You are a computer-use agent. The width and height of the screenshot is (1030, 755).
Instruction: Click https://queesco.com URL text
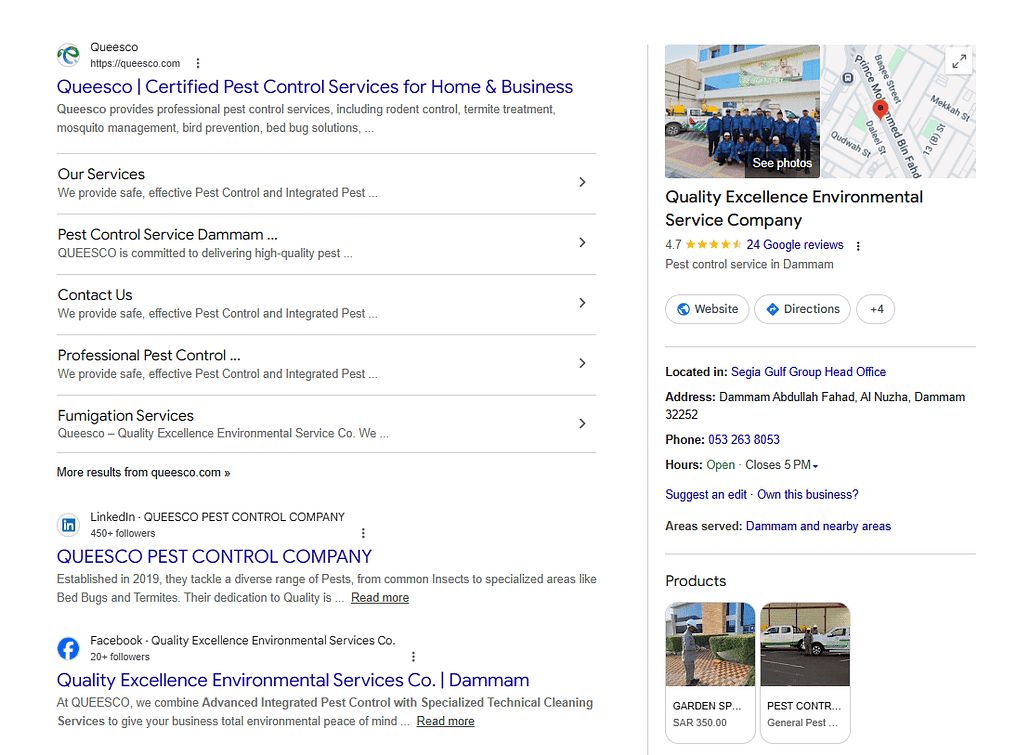tap(135, 63)
